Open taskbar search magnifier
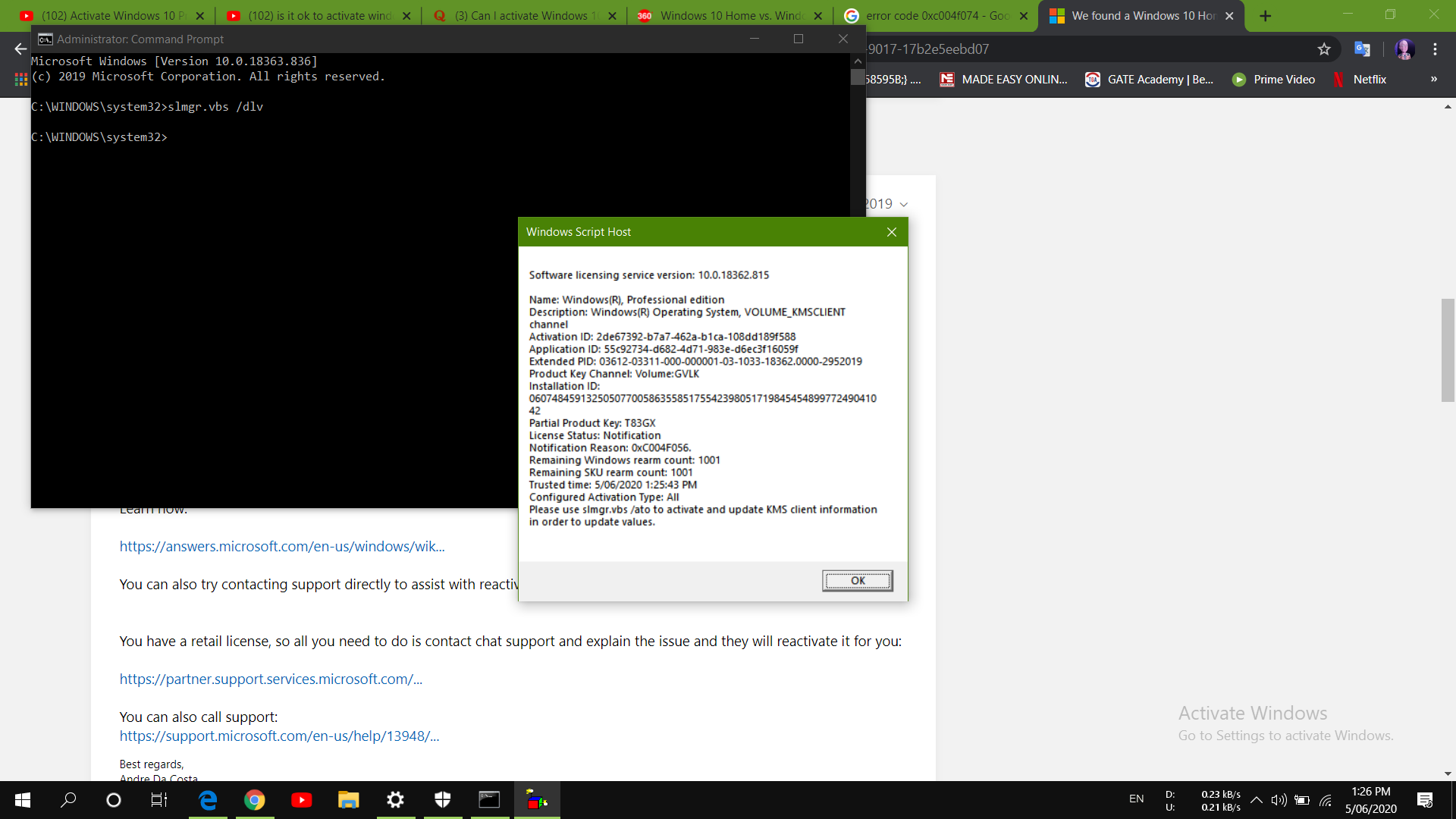Screen dimensions: 1456x819 68,800
